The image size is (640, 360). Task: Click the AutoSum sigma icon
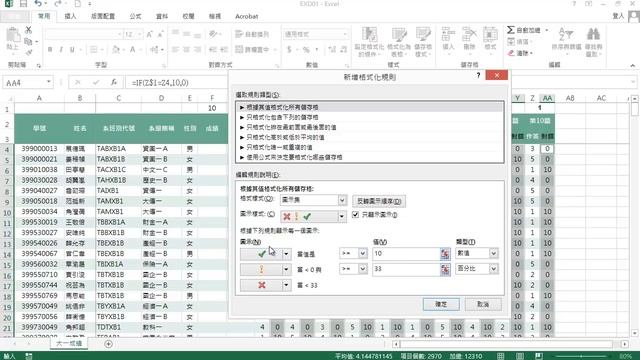pos(511,30)
